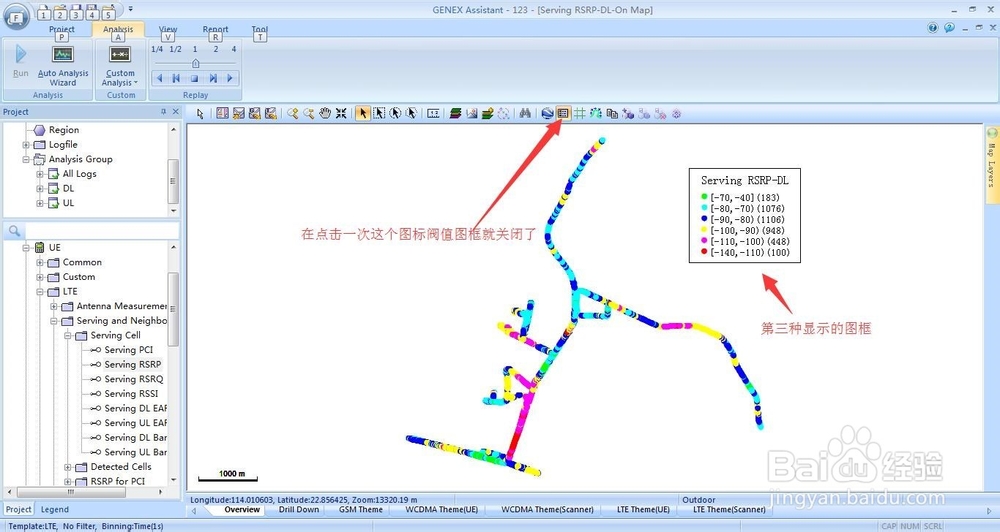Click the picture image toolbar icon
Image resolution: width=1000 pixels, height=532 pixels.
[x=471, y=114]
